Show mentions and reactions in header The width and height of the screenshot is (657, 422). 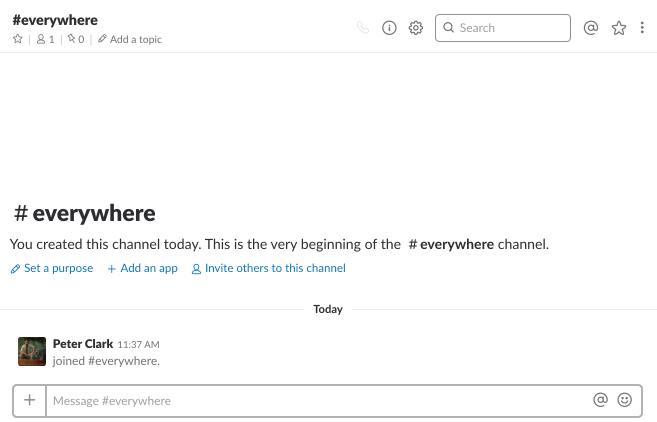(x=591, y=28)
